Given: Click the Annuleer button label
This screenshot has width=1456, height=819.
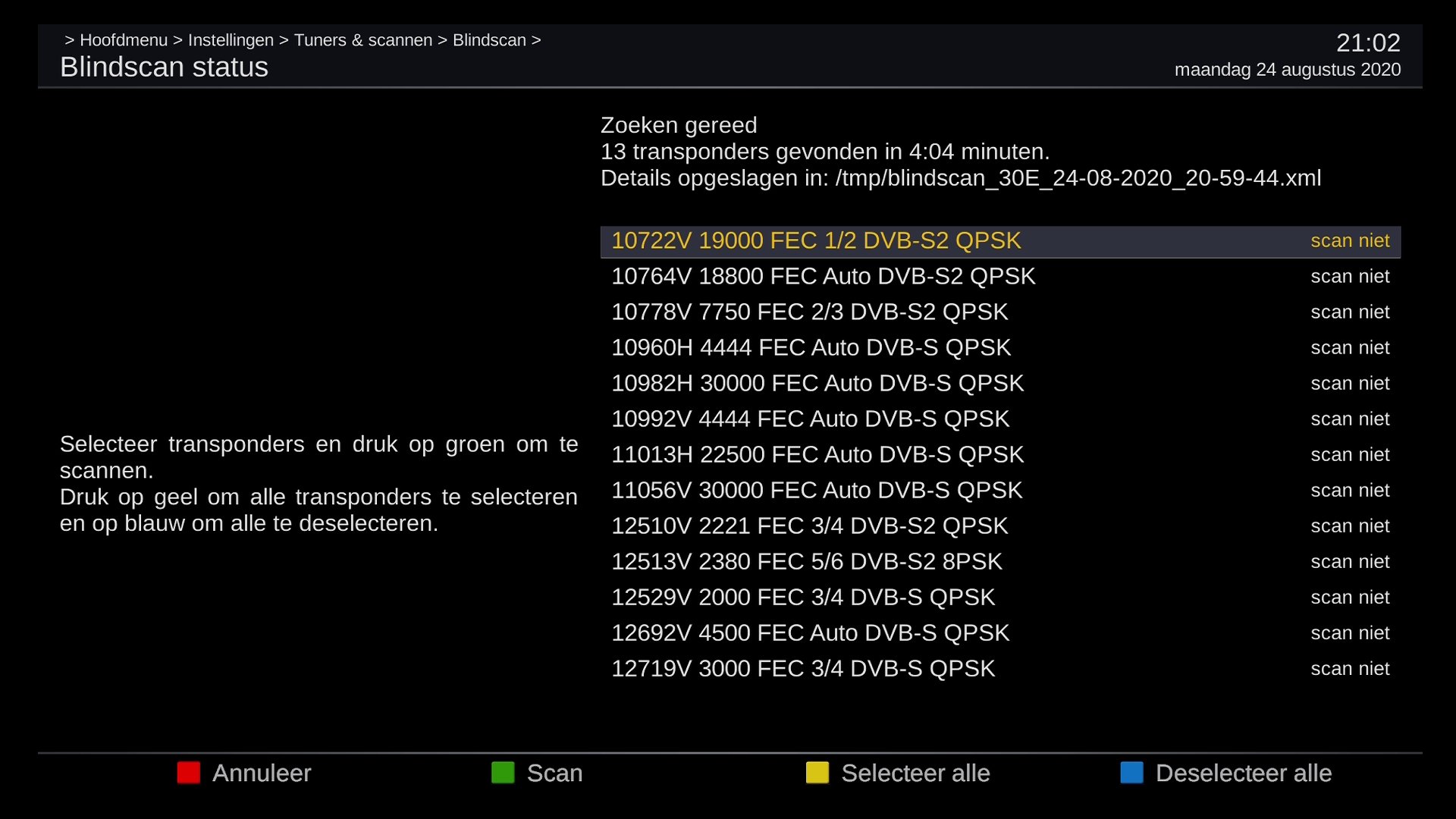Looking at the screenshot, I should pos(261,773).
